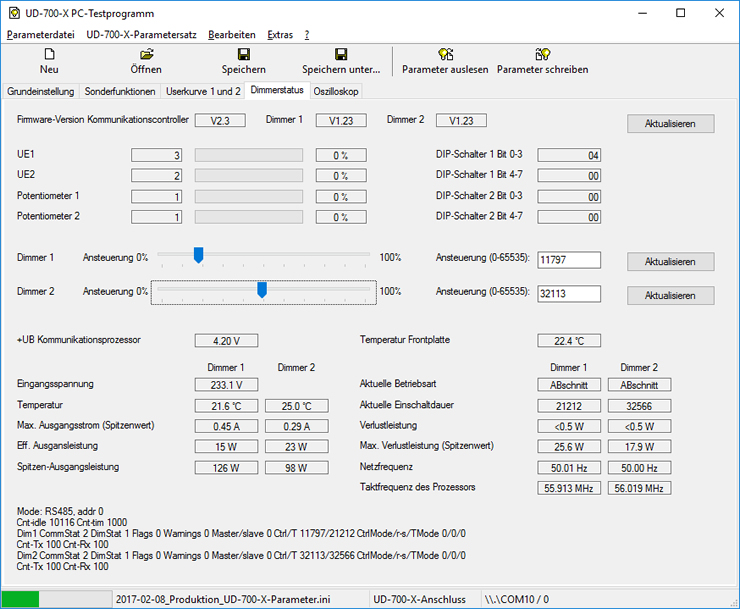Click the Dimmer 1 Ansteuerung slider handle
The width and height of the screenshot is (740, 609).
[198, 256]
